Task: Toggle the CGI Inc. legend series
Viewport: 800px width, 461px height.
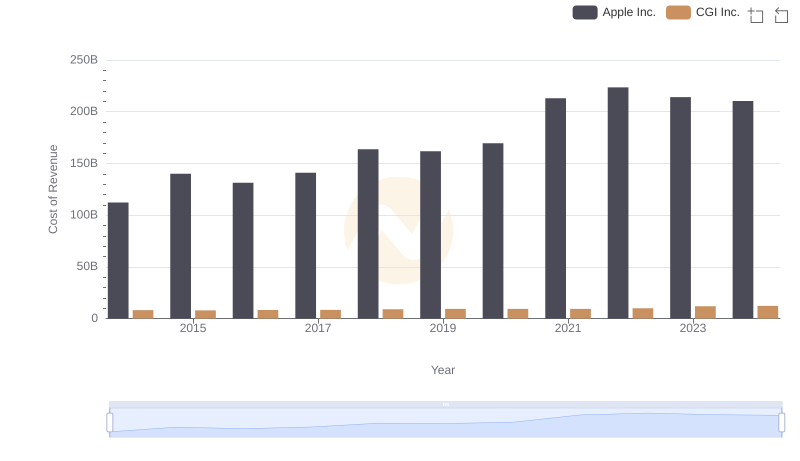Action: click(x=703, y=12)
